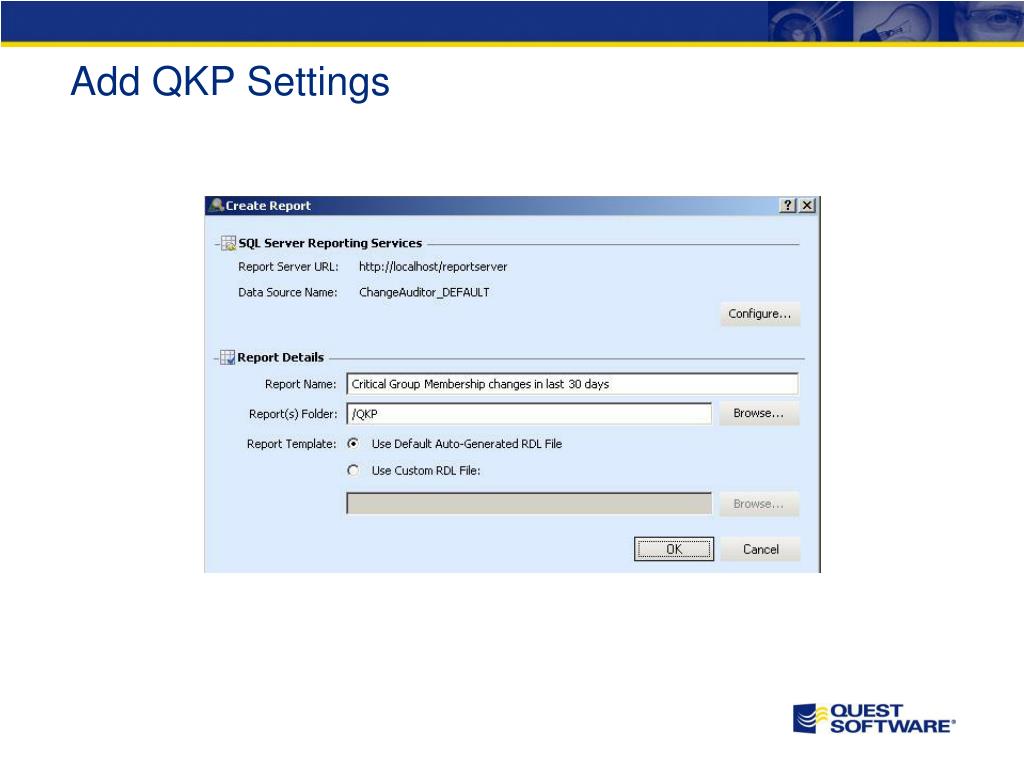Click the disabled Browse button for custom RDL
Viewport: 1024px width, 768px height.
[x=758, y=504]
